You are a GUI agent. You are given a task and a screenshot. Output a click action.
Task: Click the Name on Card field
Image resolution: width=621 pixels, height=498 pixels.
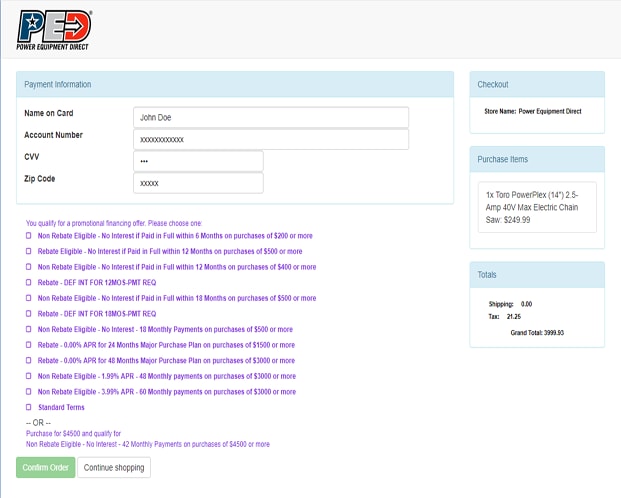click(270, 117)
